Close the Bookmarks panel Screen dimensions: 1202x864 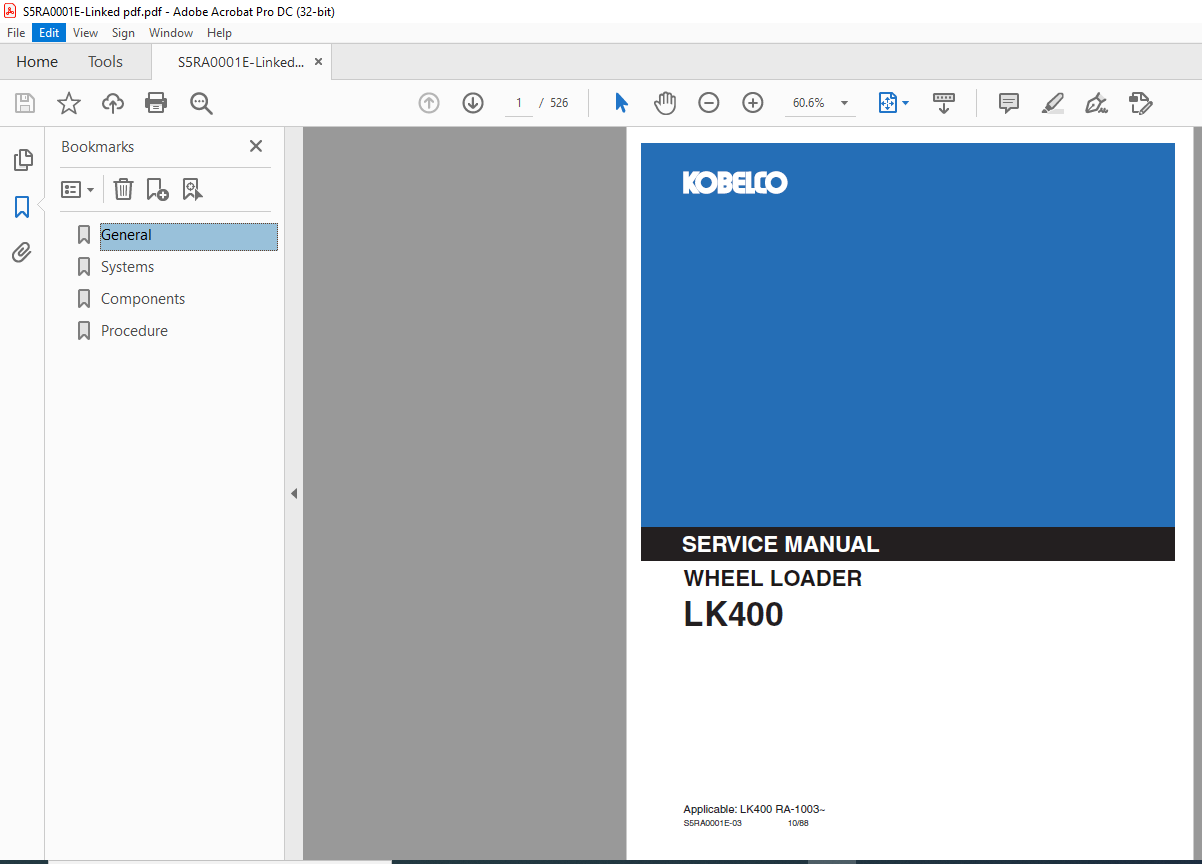(256, 146)
